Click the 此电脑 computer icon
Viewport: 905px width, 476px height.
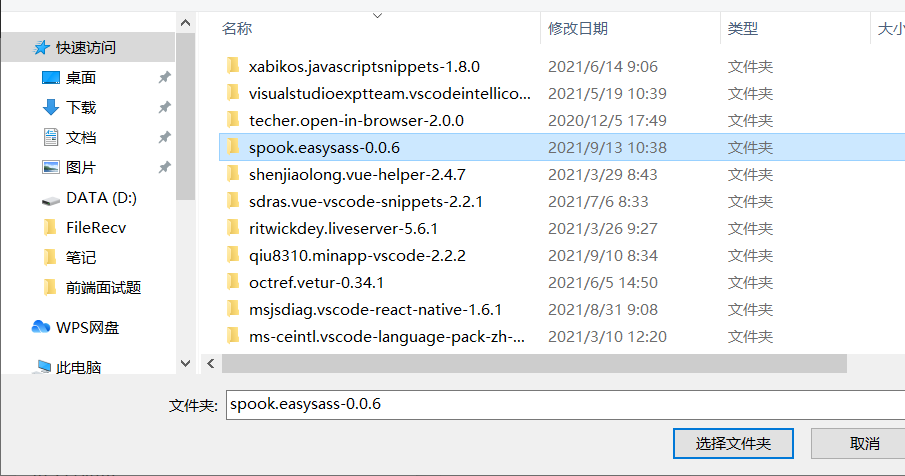[x=43, y=367]
